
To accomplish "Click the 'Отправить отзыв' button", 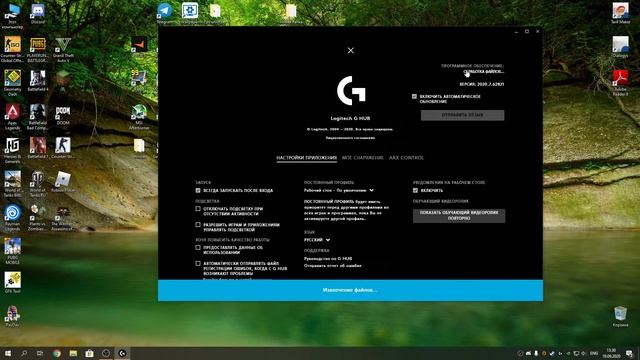I will 462,116.
